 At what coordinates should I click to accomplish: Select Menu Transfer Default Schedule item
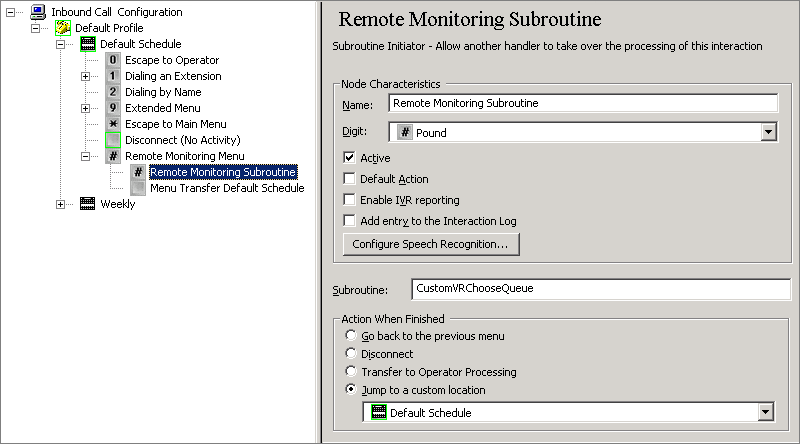tap(227, 188)
